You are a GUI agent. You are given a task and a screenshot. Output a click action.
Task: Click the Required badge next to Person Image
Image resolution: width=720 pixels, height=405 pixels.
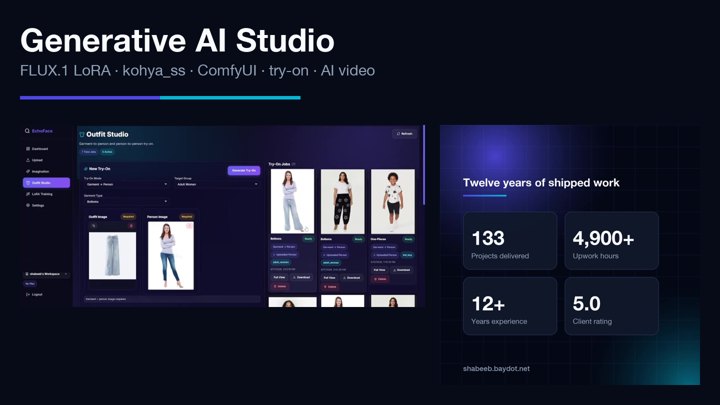[x=187, y=217]
